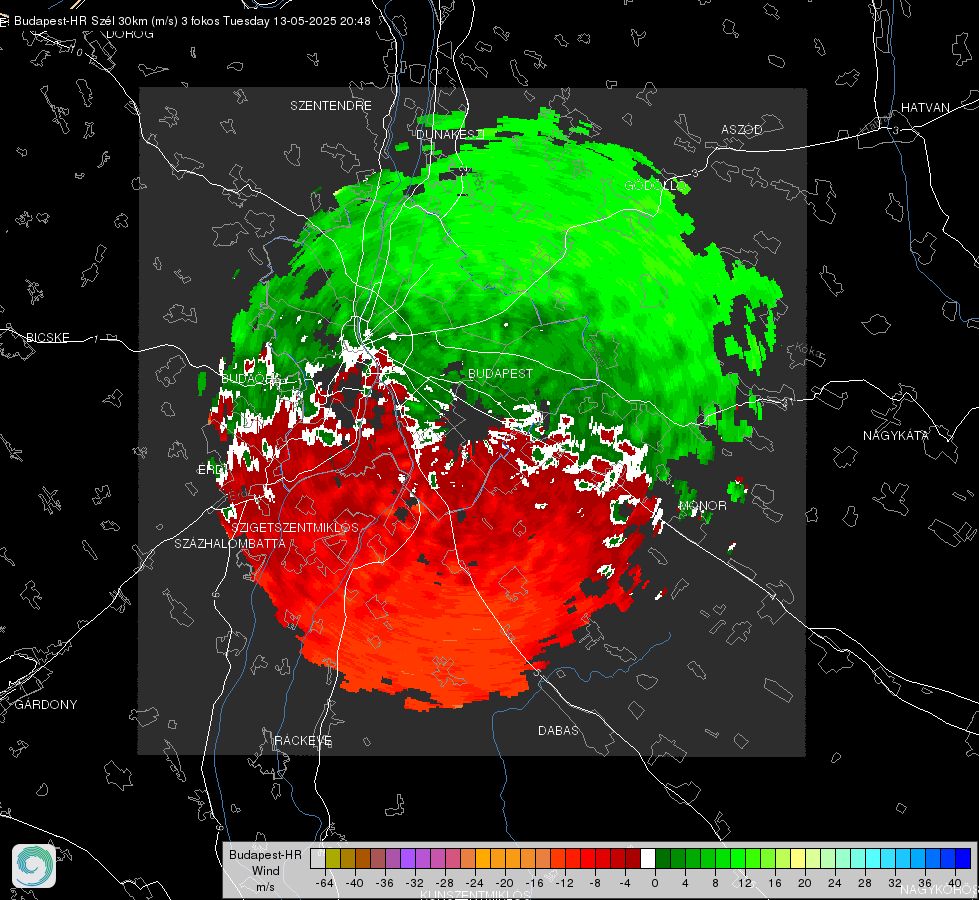Click the BUDAPEST label on map
This screenshot has width=979, height=900.
tap(500, 373)
